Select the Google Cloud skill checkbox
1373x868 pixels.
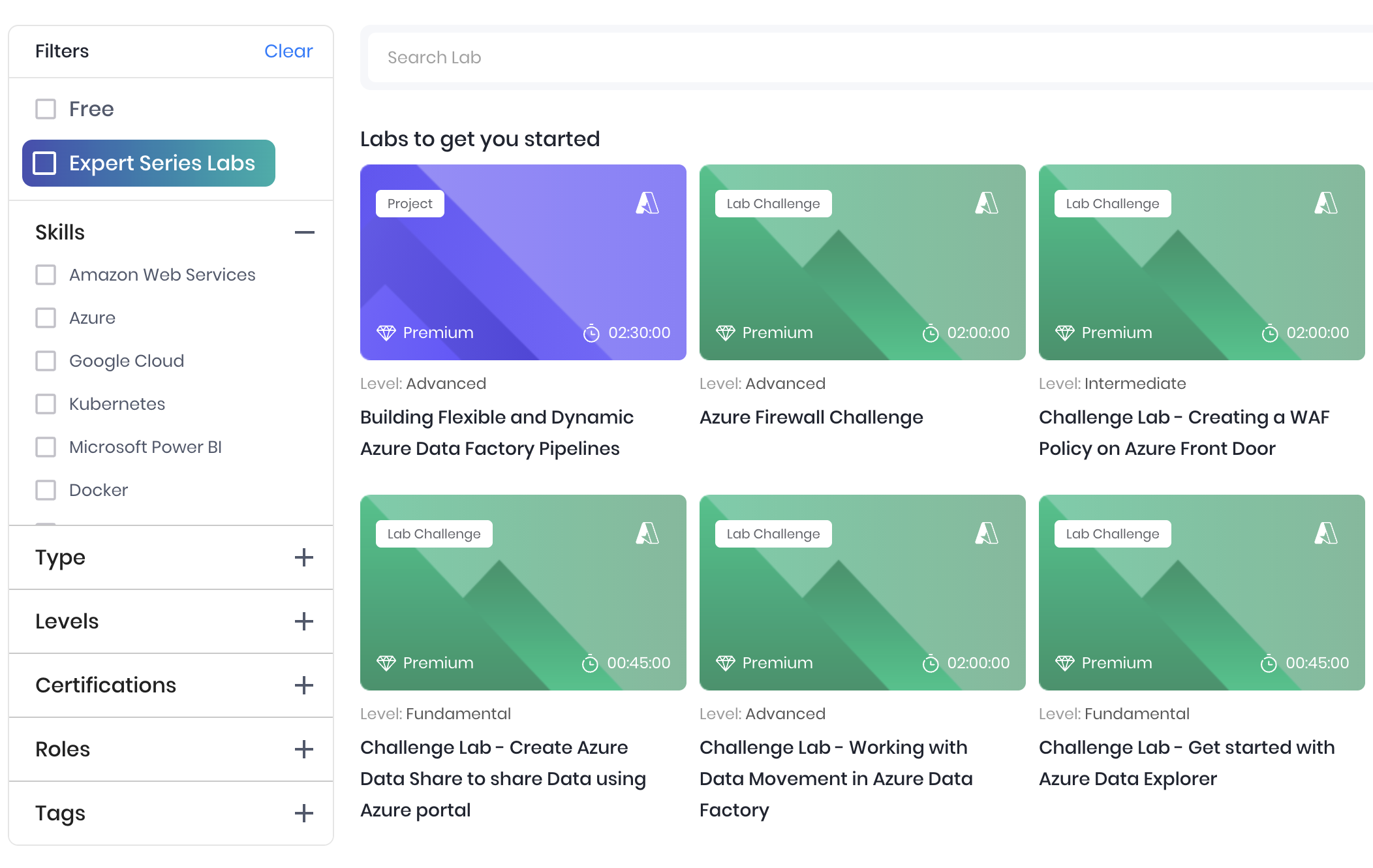(x=46, y=361)
